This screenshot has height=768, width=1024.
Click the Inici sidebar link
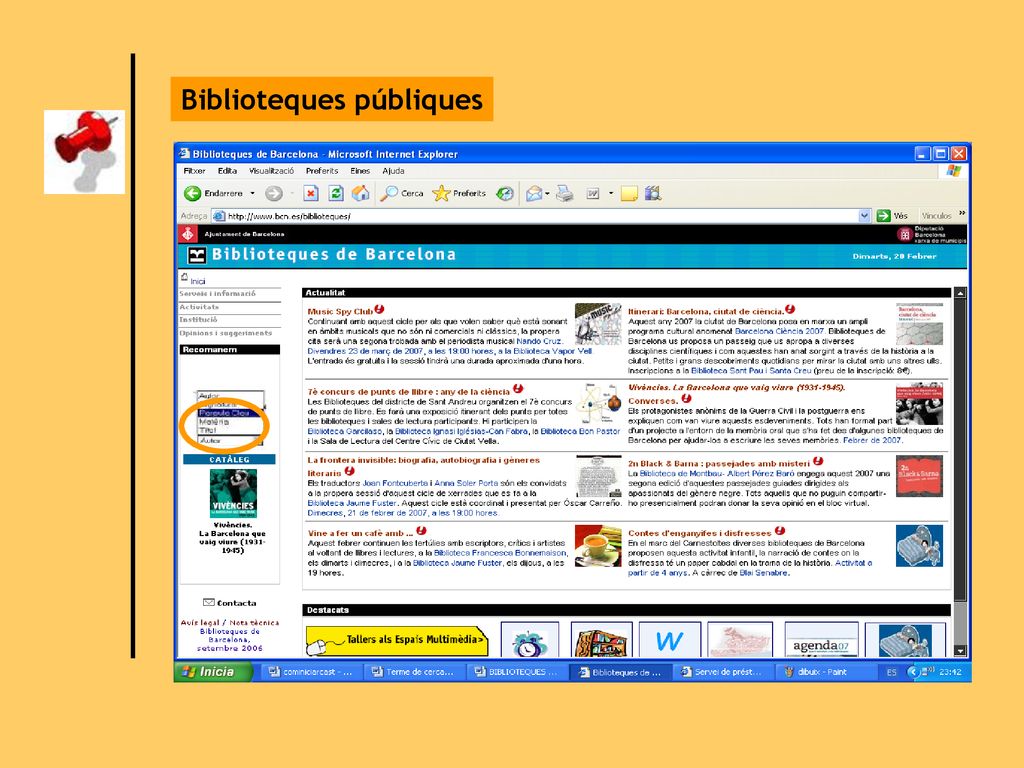198,281
